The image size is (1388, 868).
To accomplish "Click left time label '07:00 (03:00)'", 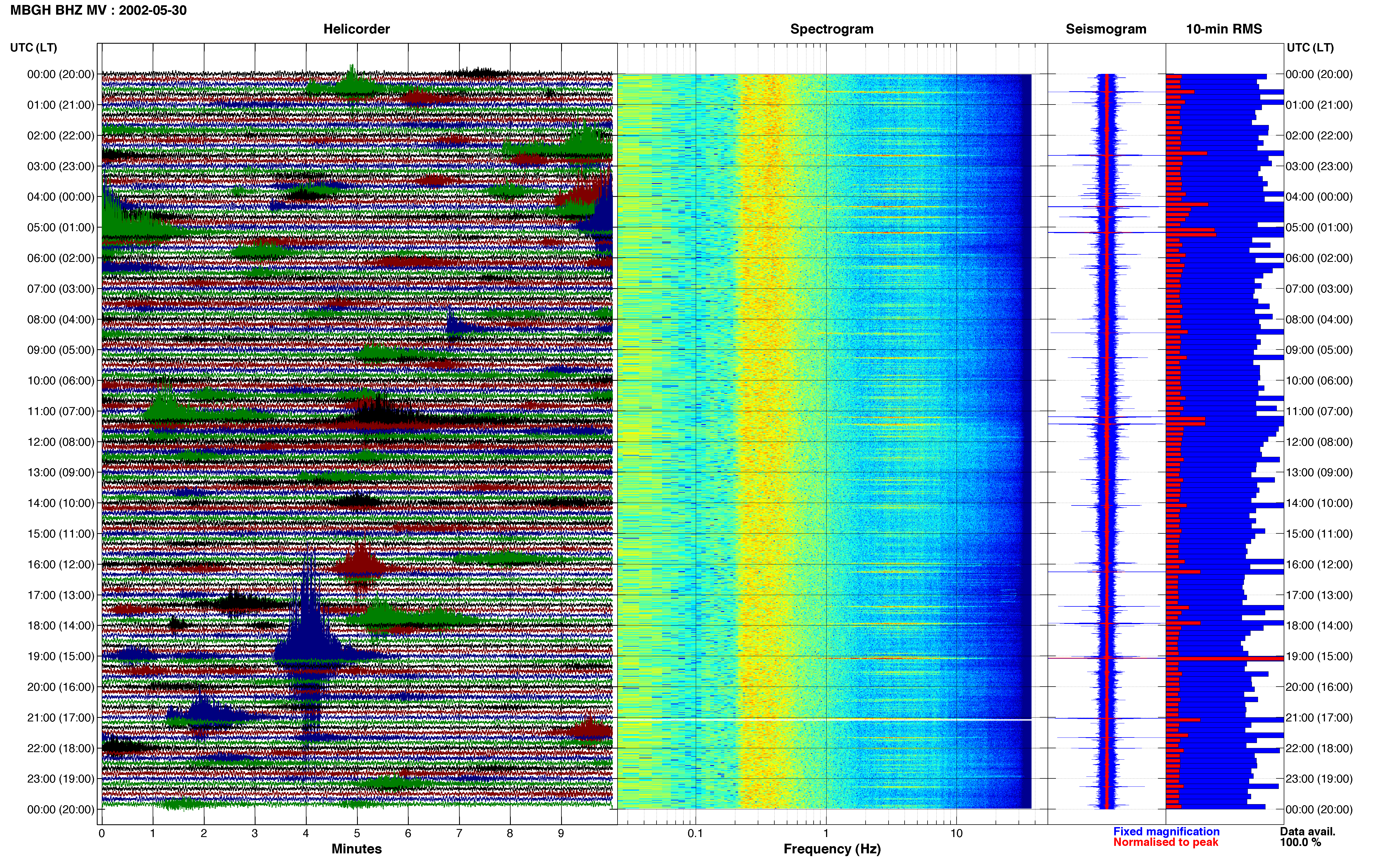I will [61, 289].
